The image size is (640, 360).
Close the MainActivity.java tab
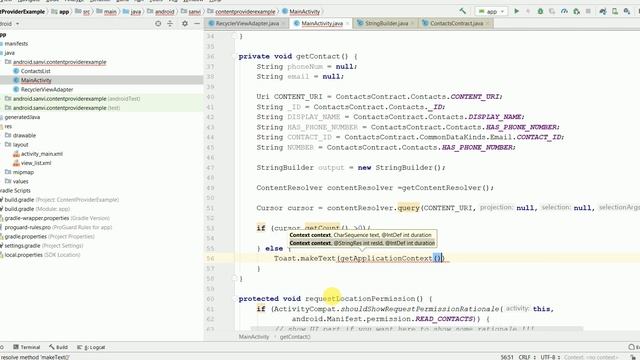pos(348,24)
